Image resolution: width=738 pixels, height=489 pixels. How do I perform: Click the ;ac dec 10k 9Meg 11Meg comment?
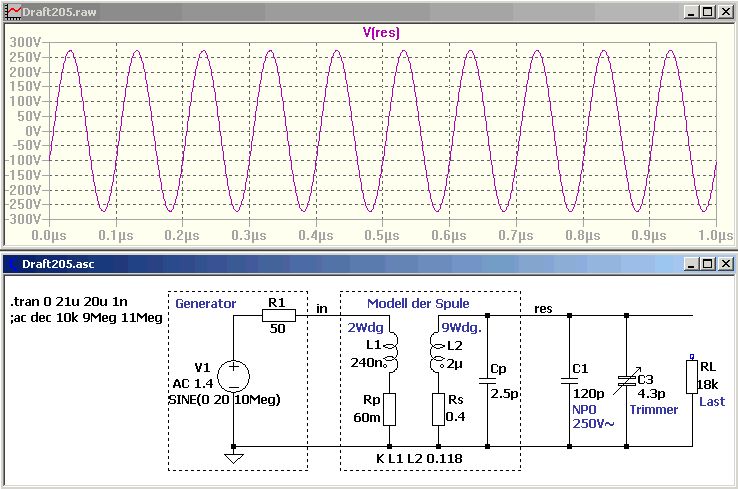(86, 318)
